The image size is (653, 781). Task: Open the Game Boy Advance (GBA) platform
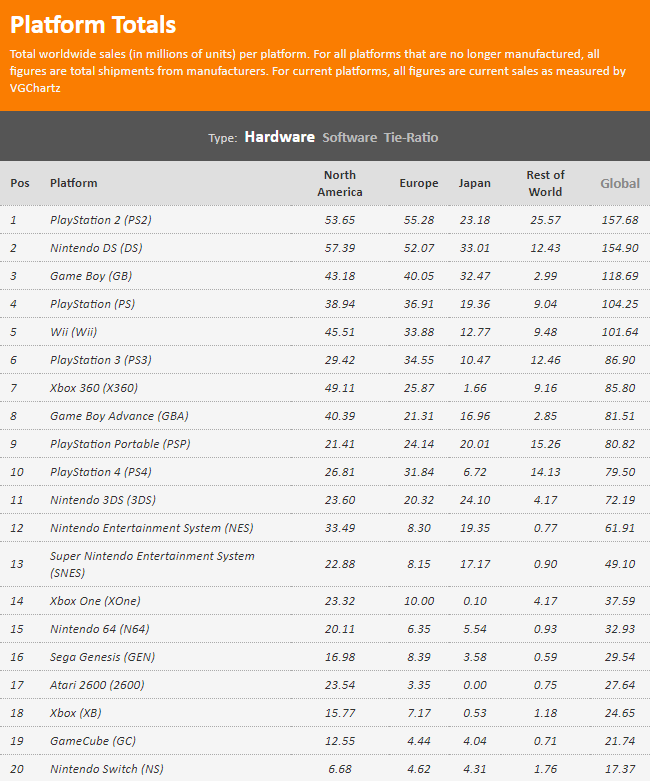(119, 416)
